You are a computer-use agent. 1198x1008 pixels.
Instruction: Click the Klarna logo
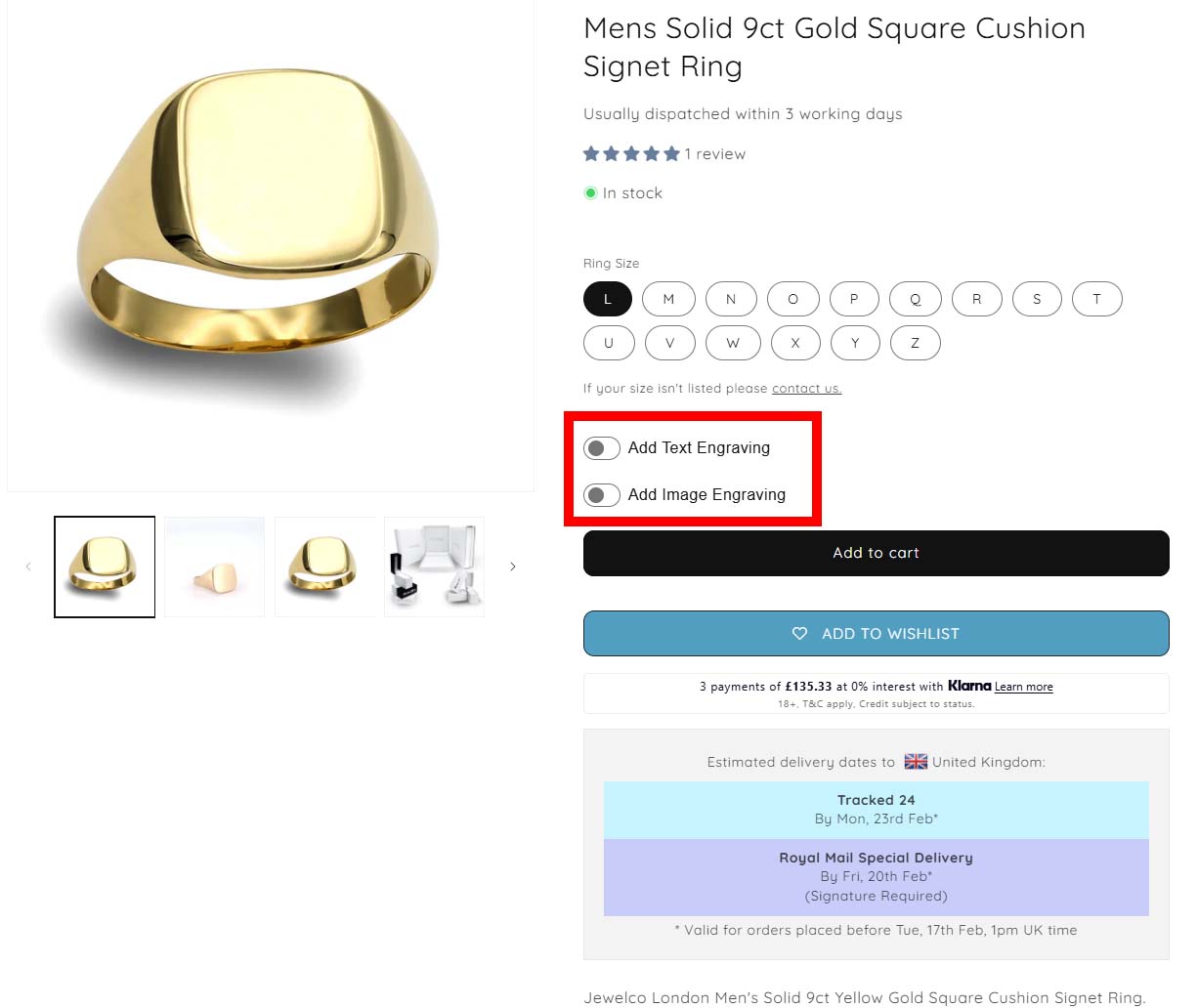tap(969, 686)
